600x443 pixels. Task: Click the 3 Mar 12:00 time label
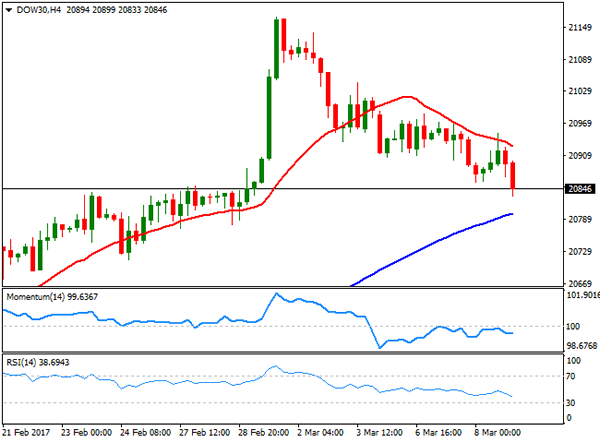(x=379, y=433)
